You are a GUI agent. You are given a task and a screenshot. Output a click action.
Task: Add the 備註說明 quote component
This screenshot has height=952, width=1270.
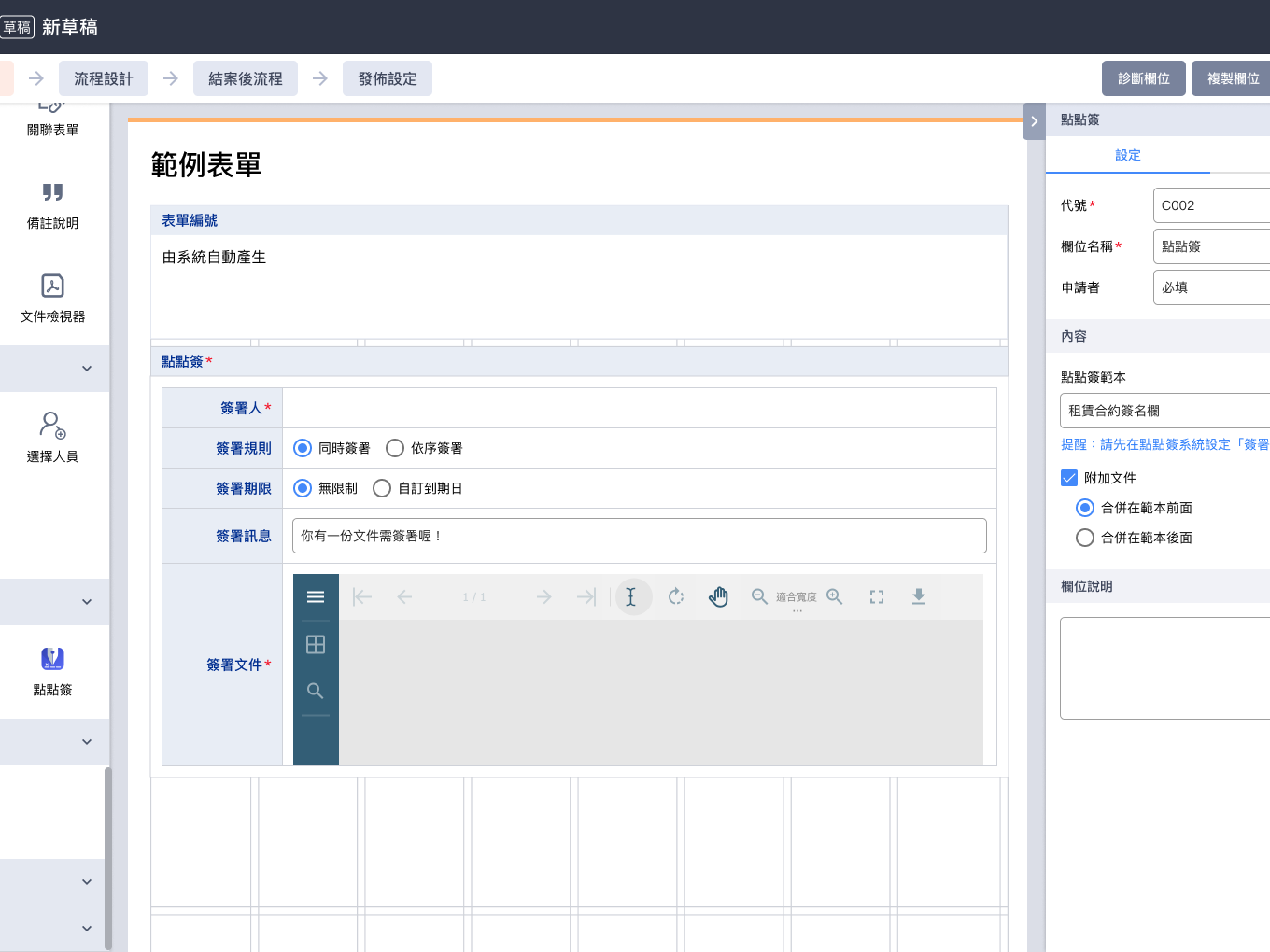pyautogui.click(x=52, y=205)
